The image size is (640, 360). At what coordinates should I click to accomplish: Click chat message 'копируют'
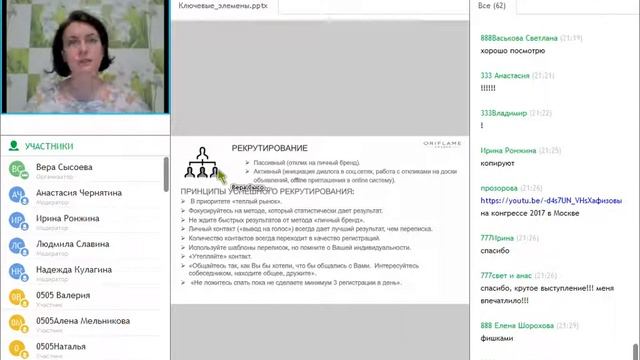pyautogui.click(x=497, y=163)
